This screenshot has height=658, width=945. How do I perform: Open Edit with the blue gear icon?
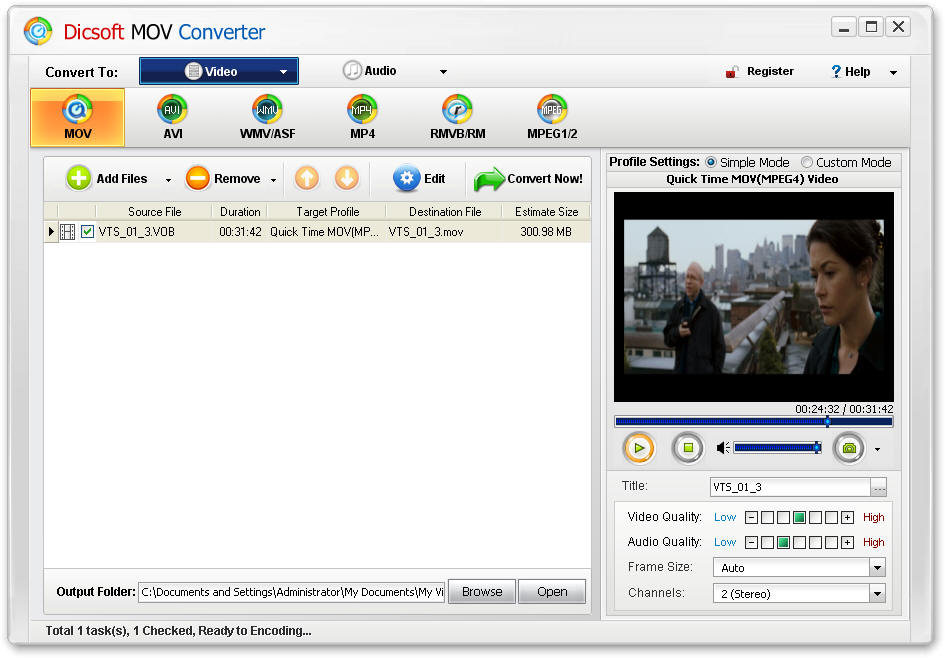click(407, 178)
